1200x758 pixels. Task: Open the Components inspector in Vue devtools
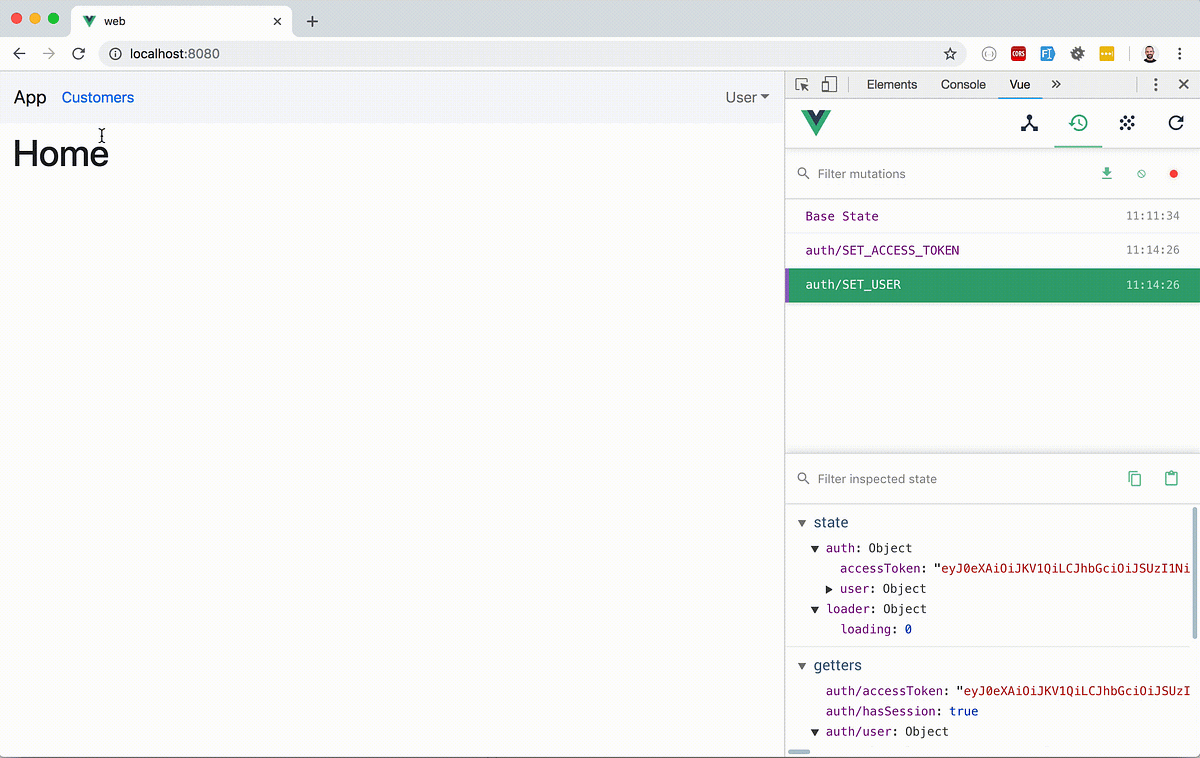[1029, 122]
